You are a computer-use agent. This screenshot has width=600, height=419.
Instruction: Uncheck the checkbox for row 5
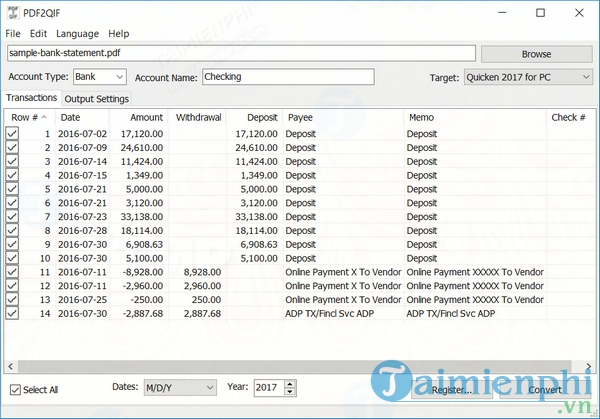tap(12, 189)
